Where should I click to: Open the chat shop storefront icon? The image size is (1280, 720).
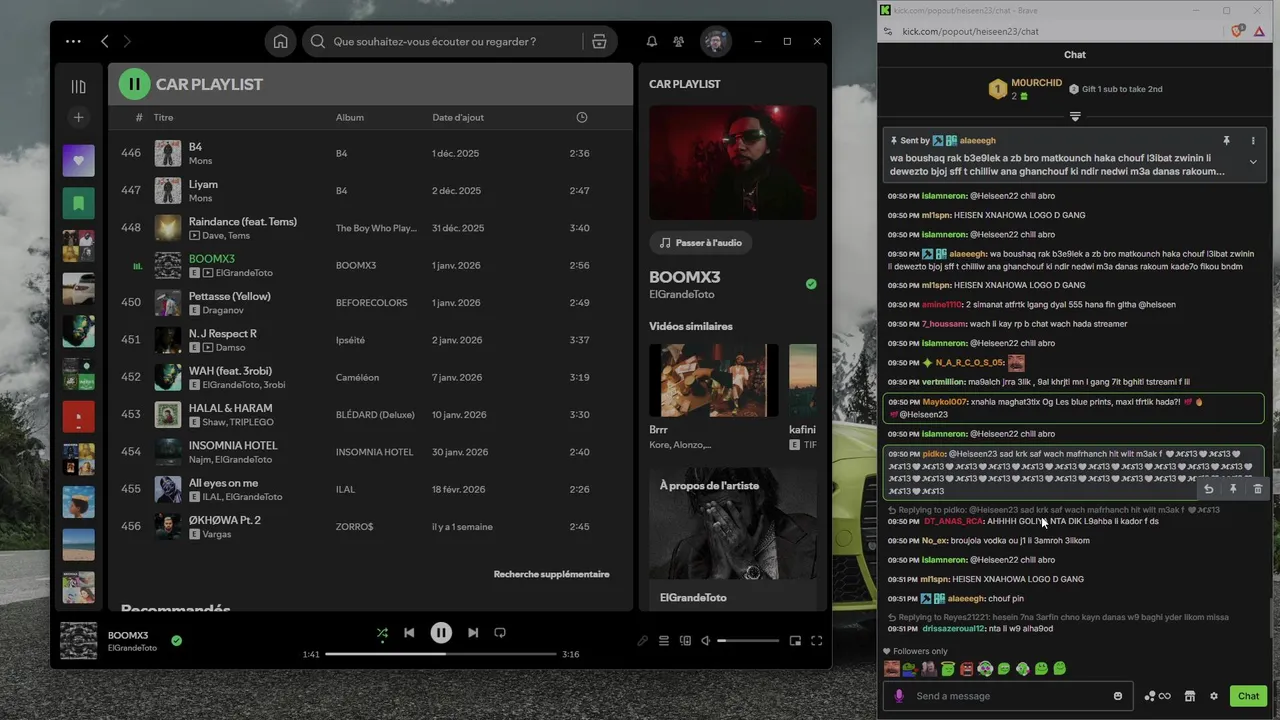(1190, 696)
